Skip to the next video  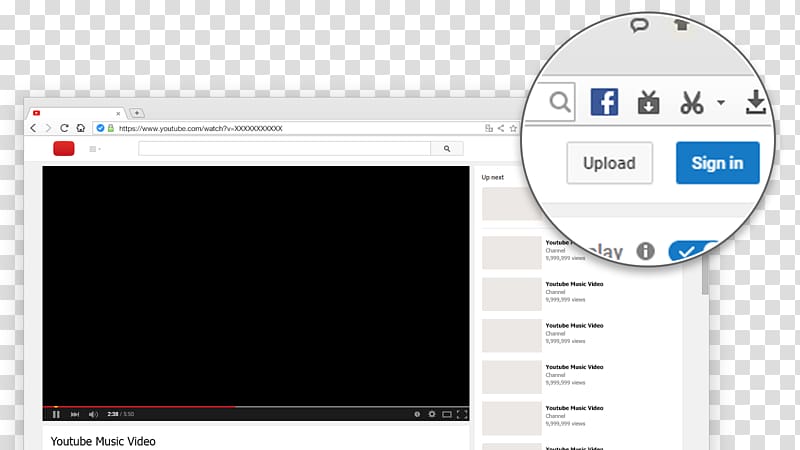pos(75,414)
